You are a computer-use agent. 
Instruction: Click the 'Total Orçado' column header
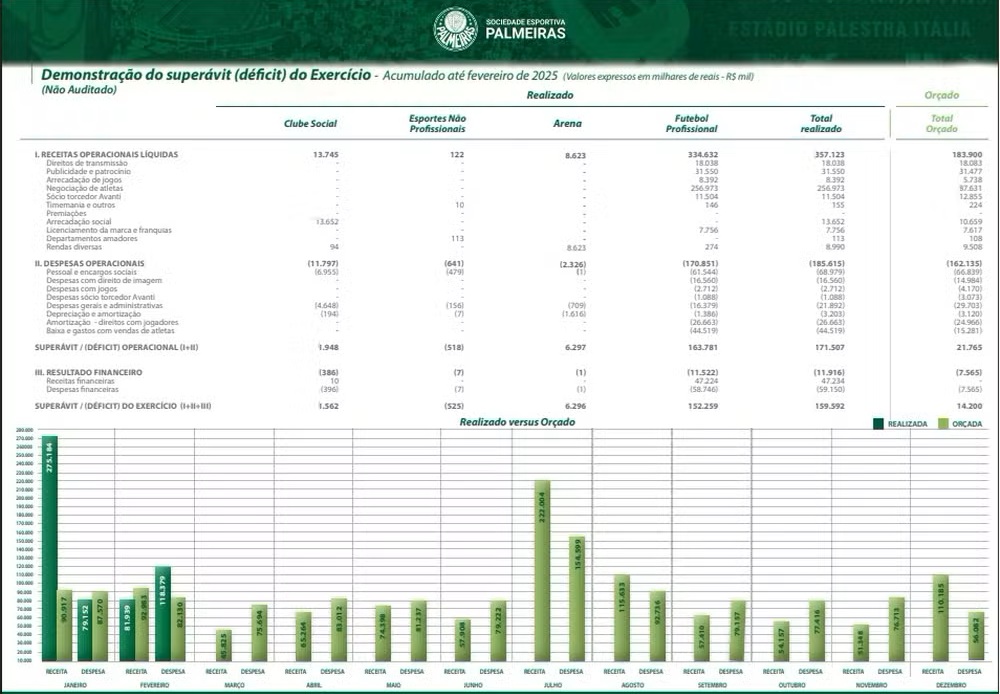(x=941, y=124)
